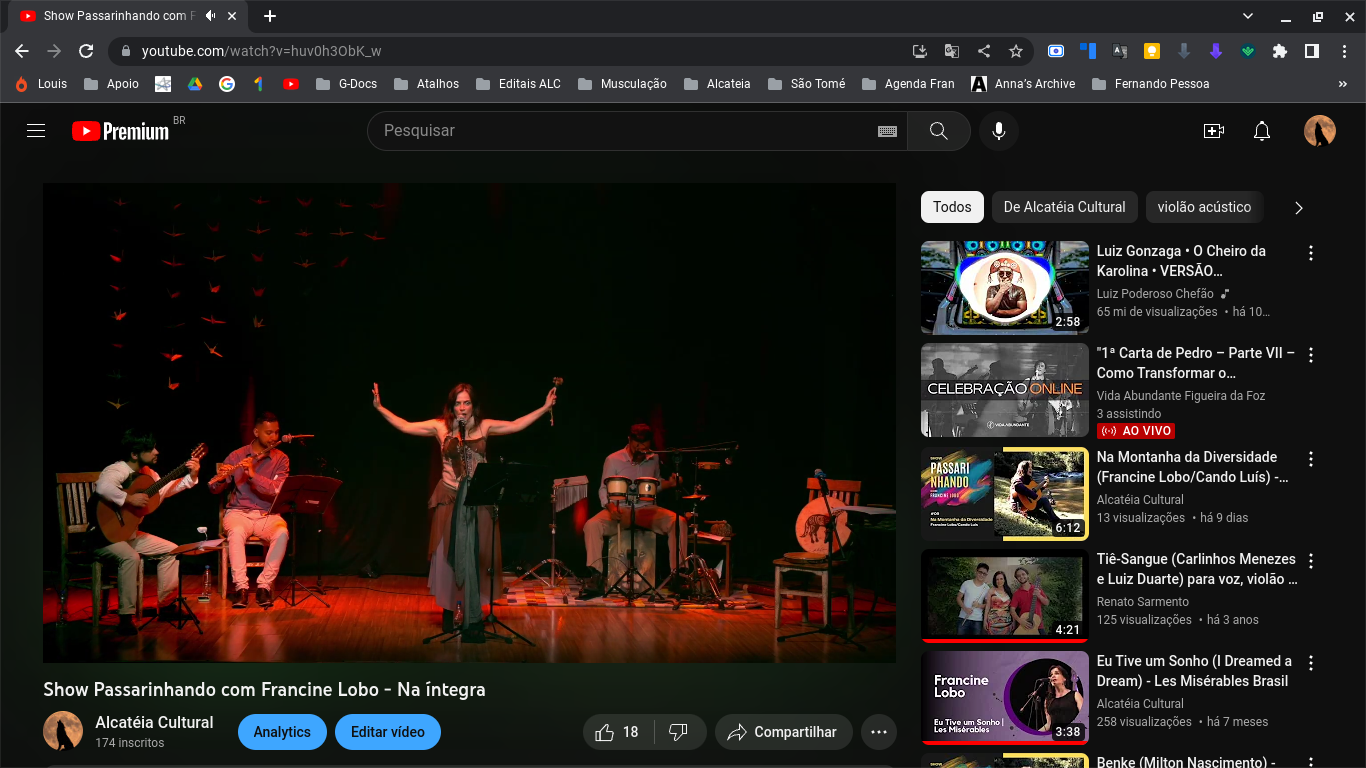Click the address bar URL

(x=261, y=51)
